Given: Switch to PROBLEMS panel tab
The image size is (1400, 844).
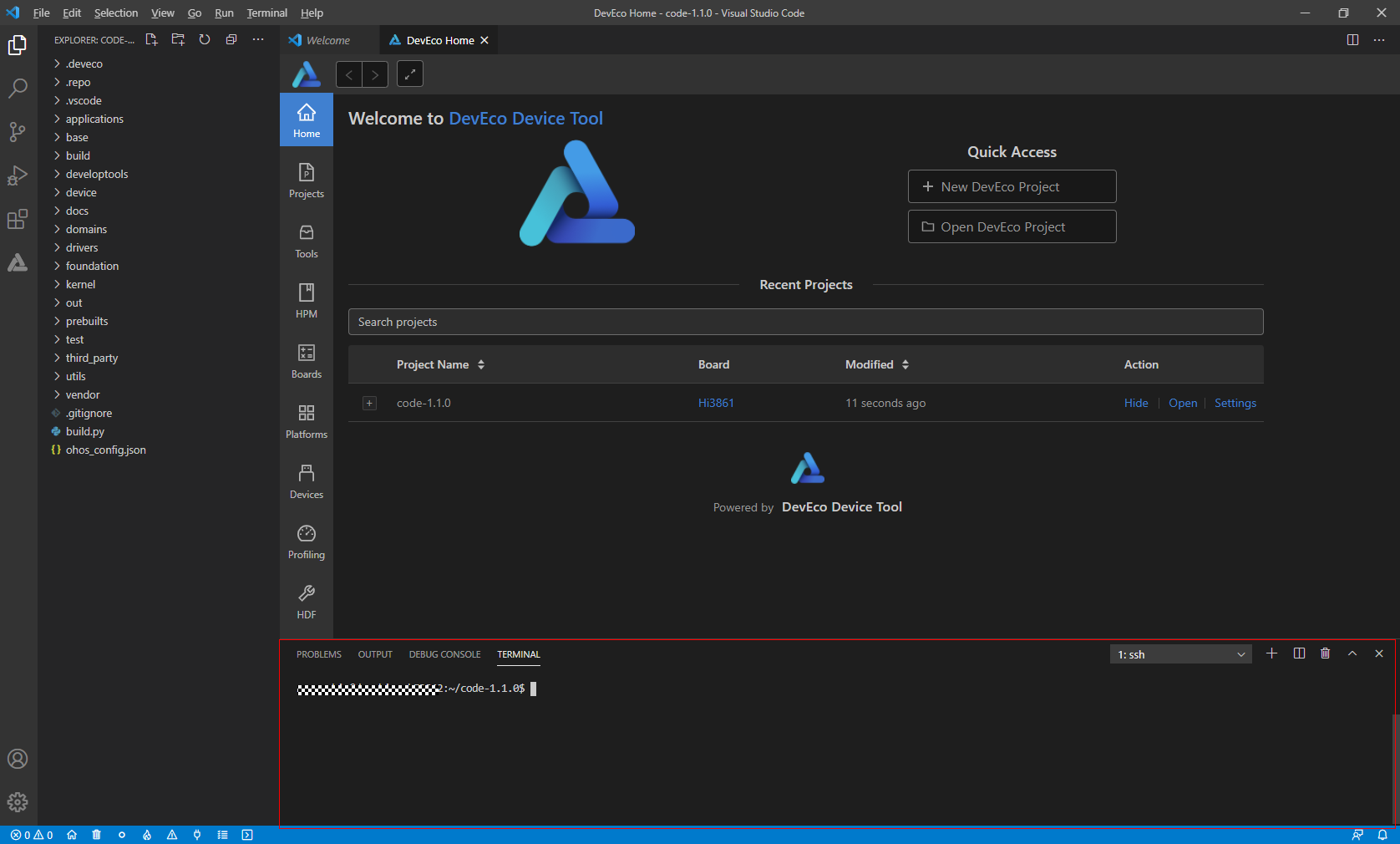Looking at the screenshot, I should 319,654.
